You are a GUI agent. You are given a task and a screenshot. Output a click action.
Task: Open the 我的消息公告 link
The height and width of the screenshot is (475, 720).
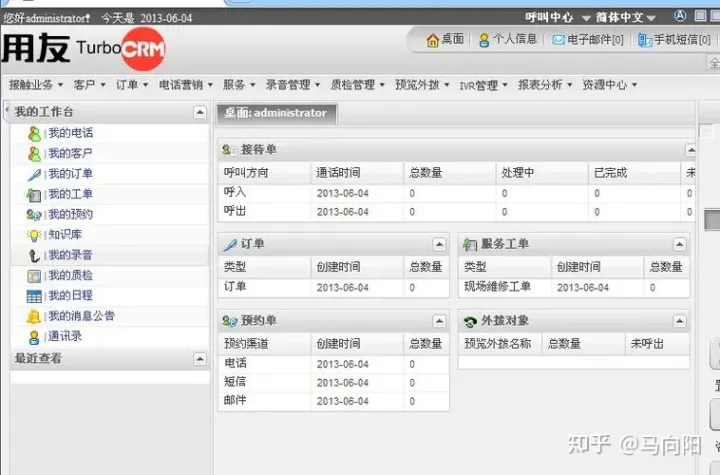(82, 316)
